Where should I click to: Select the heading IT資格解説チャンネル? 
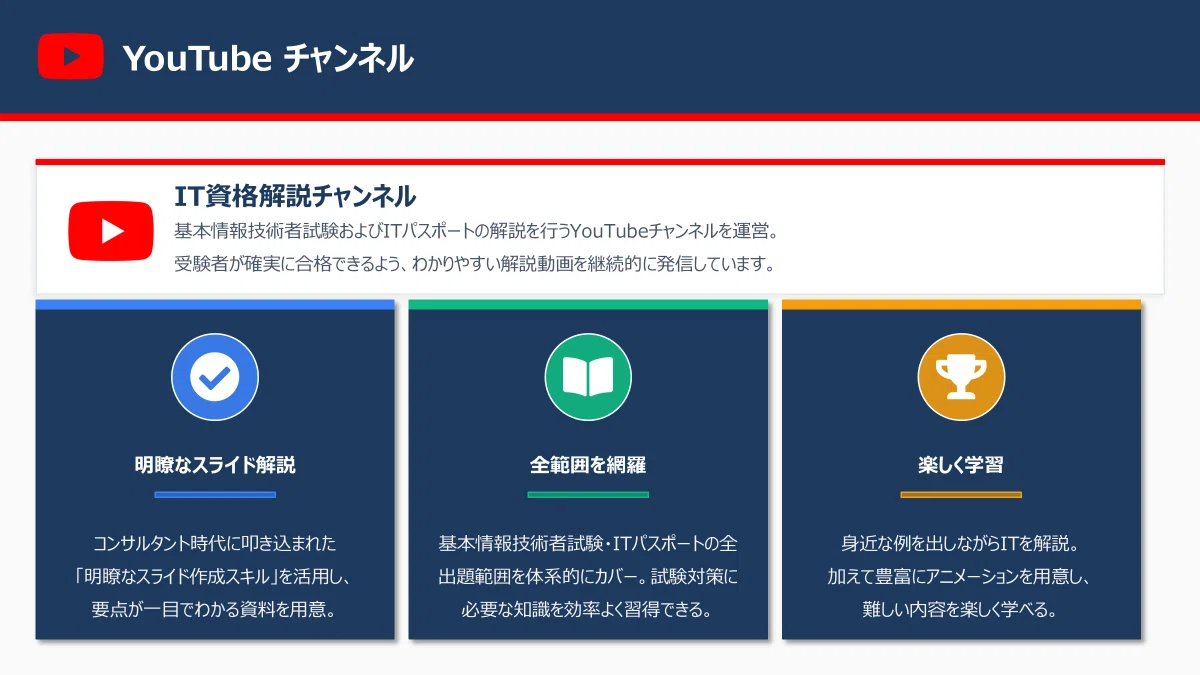(x=295, y=196)
